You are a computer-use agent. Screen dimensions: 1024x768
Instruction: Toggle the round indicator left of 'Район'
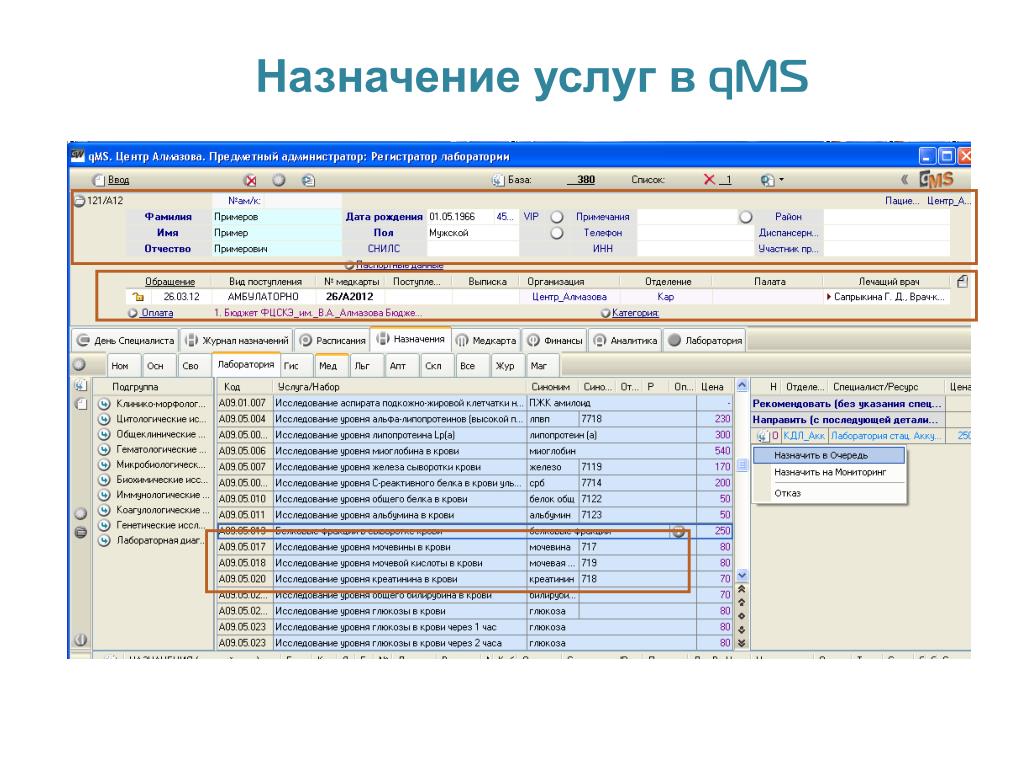pos(745,217)
